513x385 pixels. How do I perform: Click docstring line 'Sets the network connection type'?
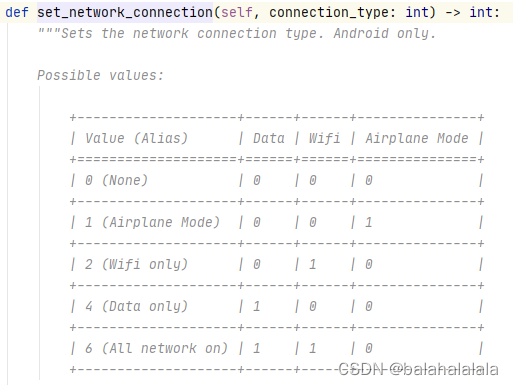pos(192,33)
